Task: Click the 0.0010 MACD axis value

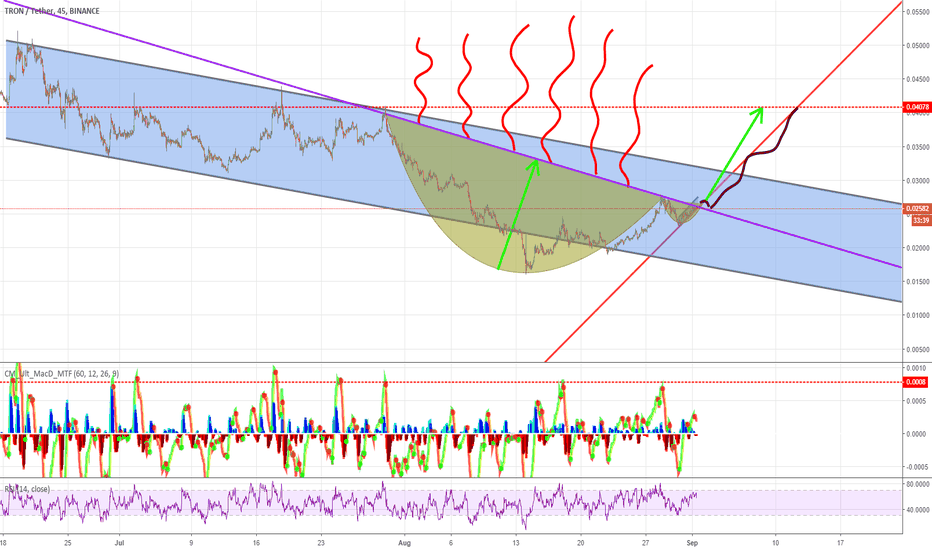Action: point(917,368)
